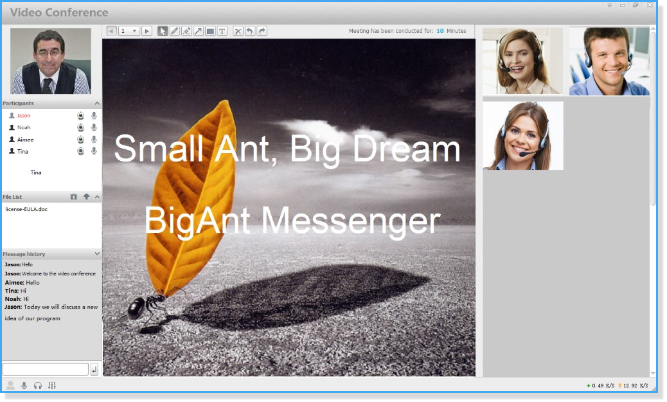The image size is (667, 402).
Task: Click the male participant's video thumbnail
Action: 609,61
